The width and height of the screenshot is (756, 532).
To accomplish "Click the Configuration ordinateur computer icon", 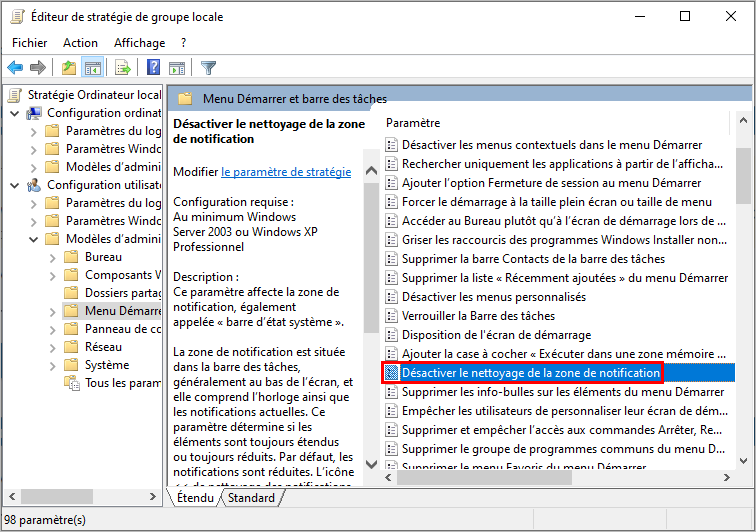I will click(x=34, y=113).
